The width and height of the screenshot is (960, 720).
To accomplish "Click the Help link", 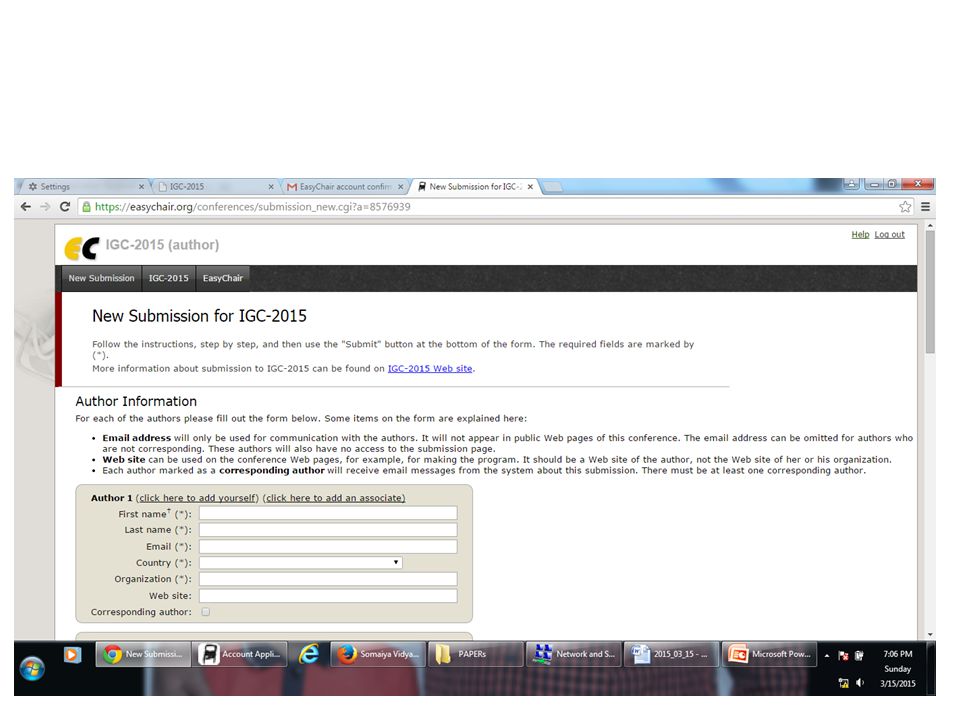I will pyautogui.click(x=860, y=234).
